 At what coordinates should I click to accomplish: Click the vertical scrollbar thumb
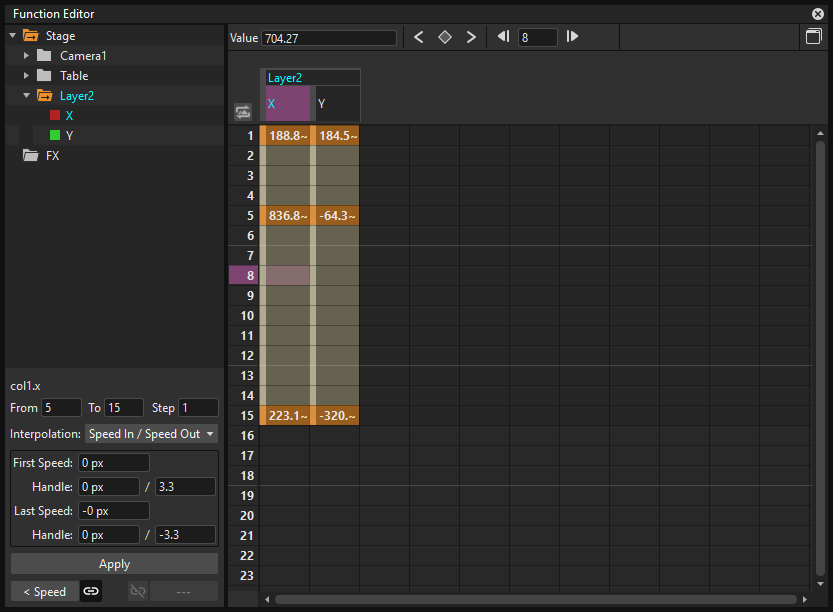[x=820, y=359]
